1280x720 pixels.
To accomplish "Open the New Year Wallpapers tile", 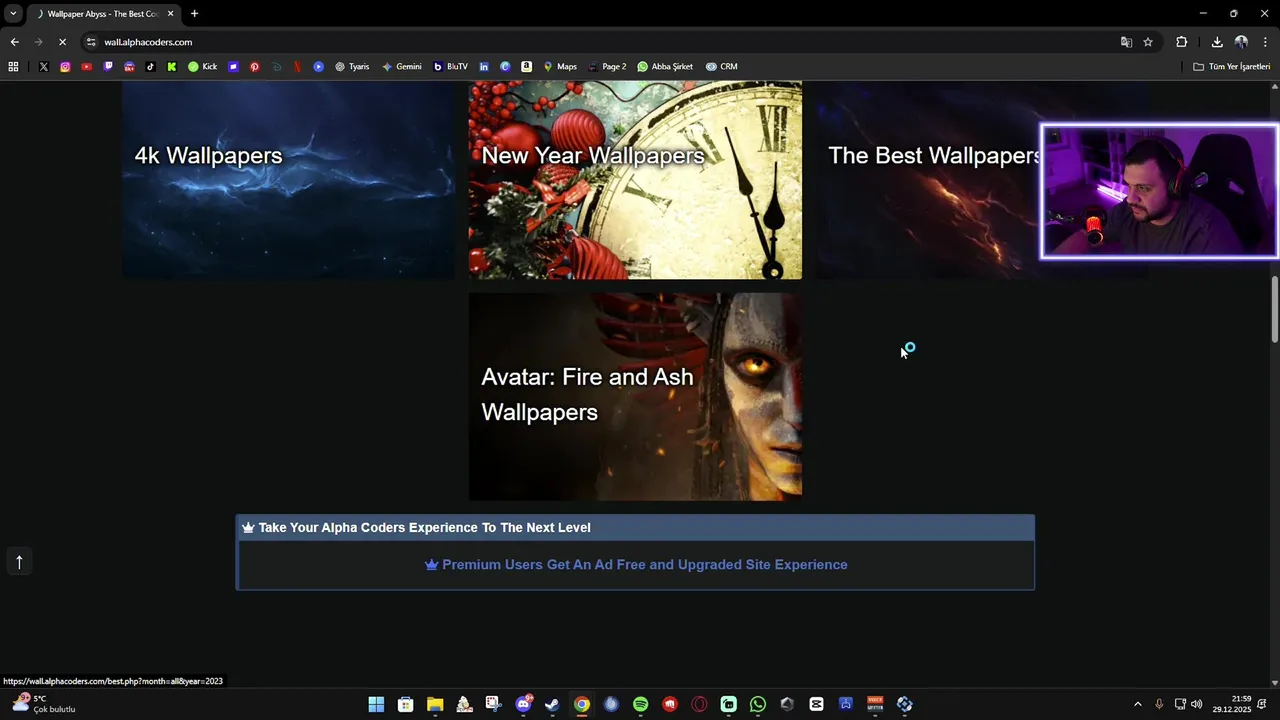I will pos(635,180).
